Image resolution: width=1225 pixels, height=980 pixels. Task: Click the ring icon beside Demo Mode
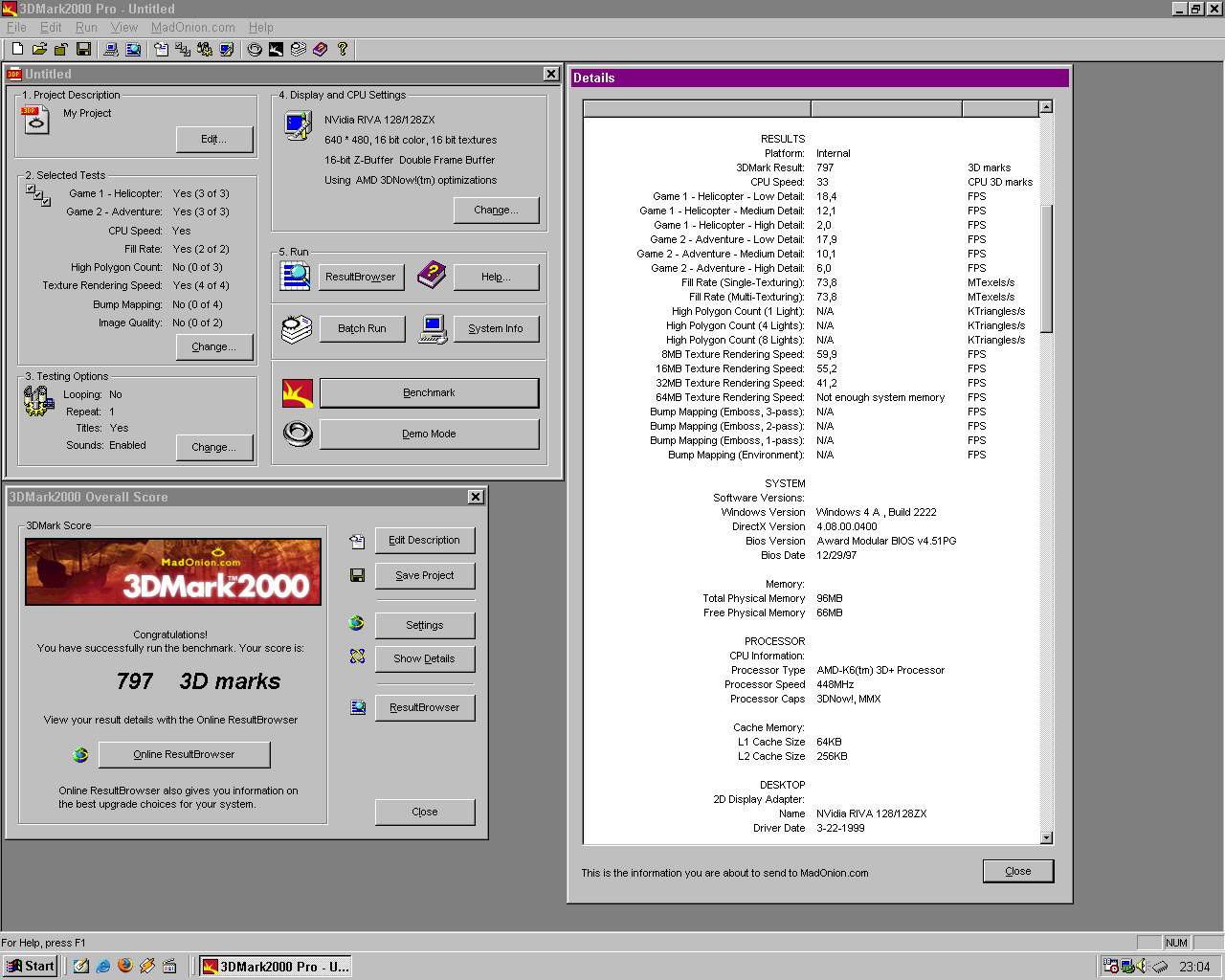click(x=298, y=434)
